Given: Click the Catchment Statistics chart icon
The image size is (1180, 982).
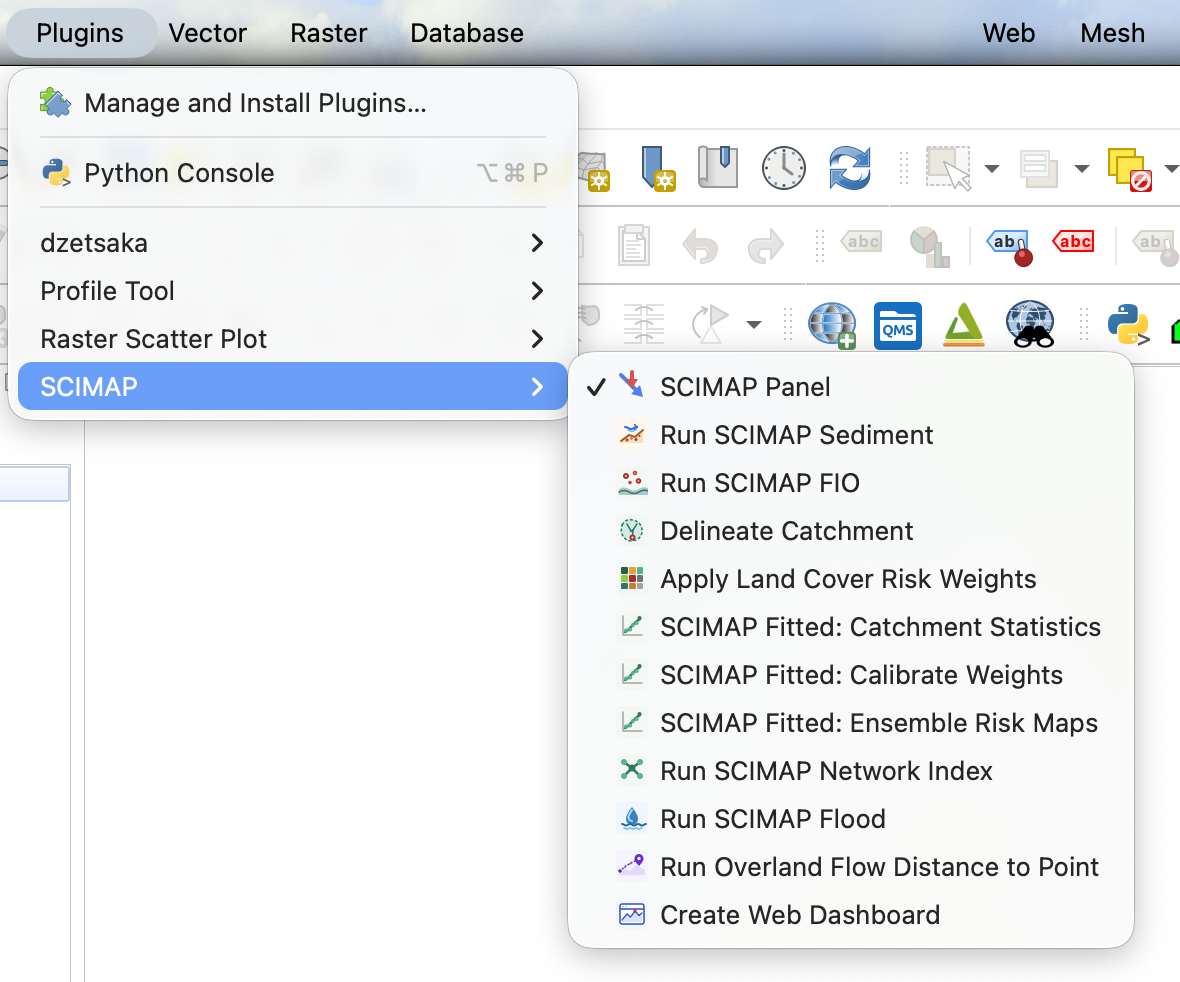Looking at the screenshot, I should [x=632, y=625].
